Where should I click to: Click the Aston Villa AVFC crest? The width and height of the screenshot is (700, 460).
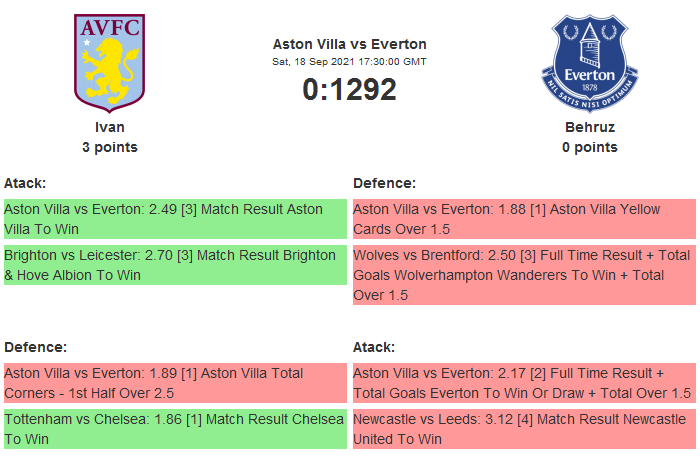click(x=110, y=62)
